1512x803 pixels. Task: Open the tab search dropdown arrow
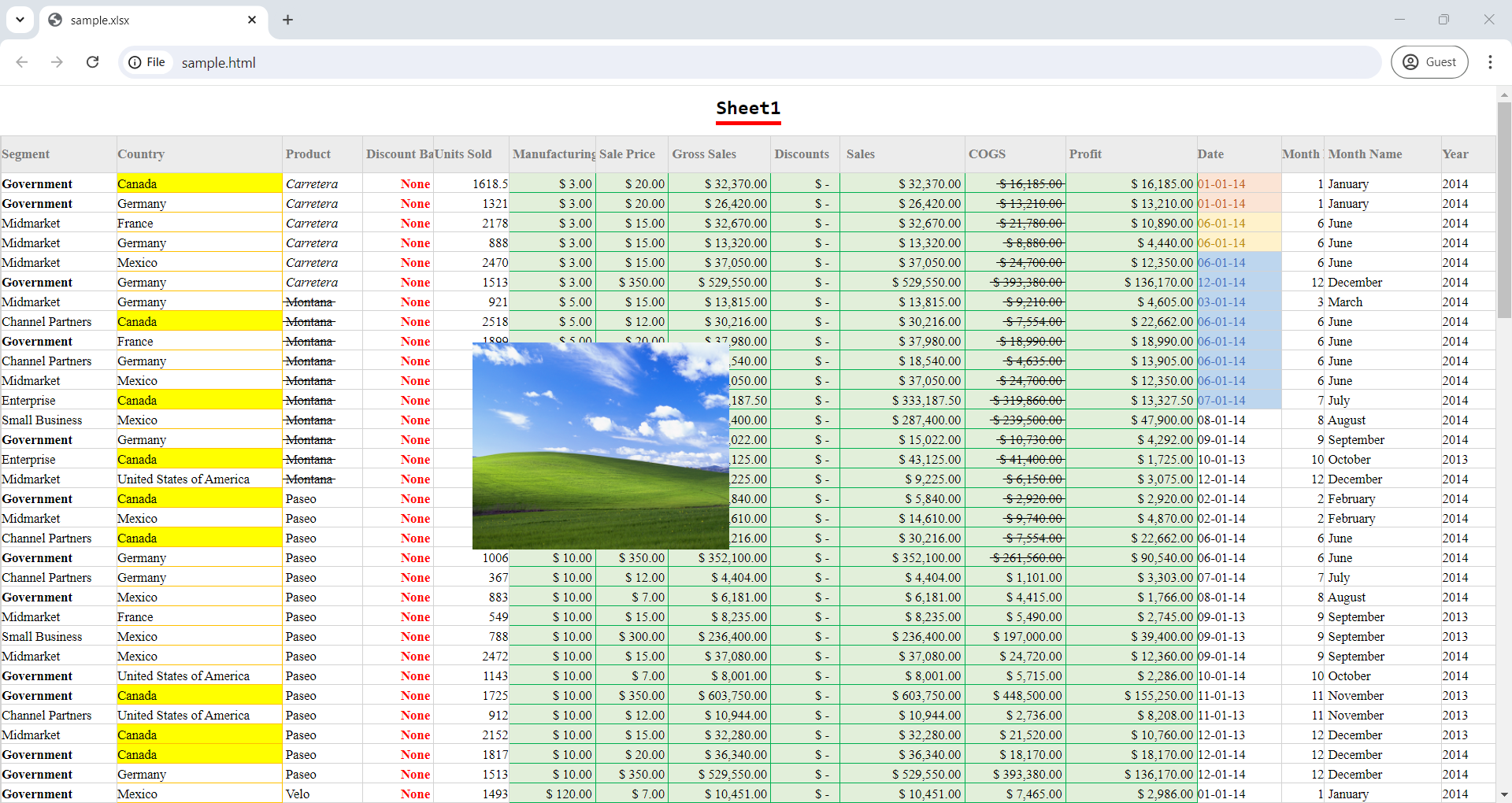(x=20, y=20)
